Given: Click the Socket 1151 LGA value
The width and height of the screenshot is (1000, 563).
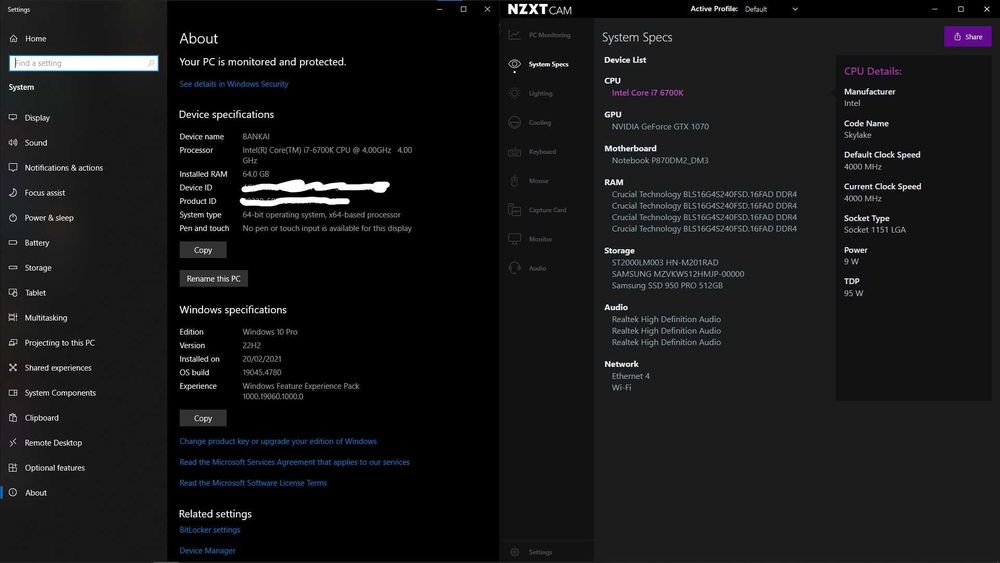Looking at the screenshot, I should coord(874,230).
